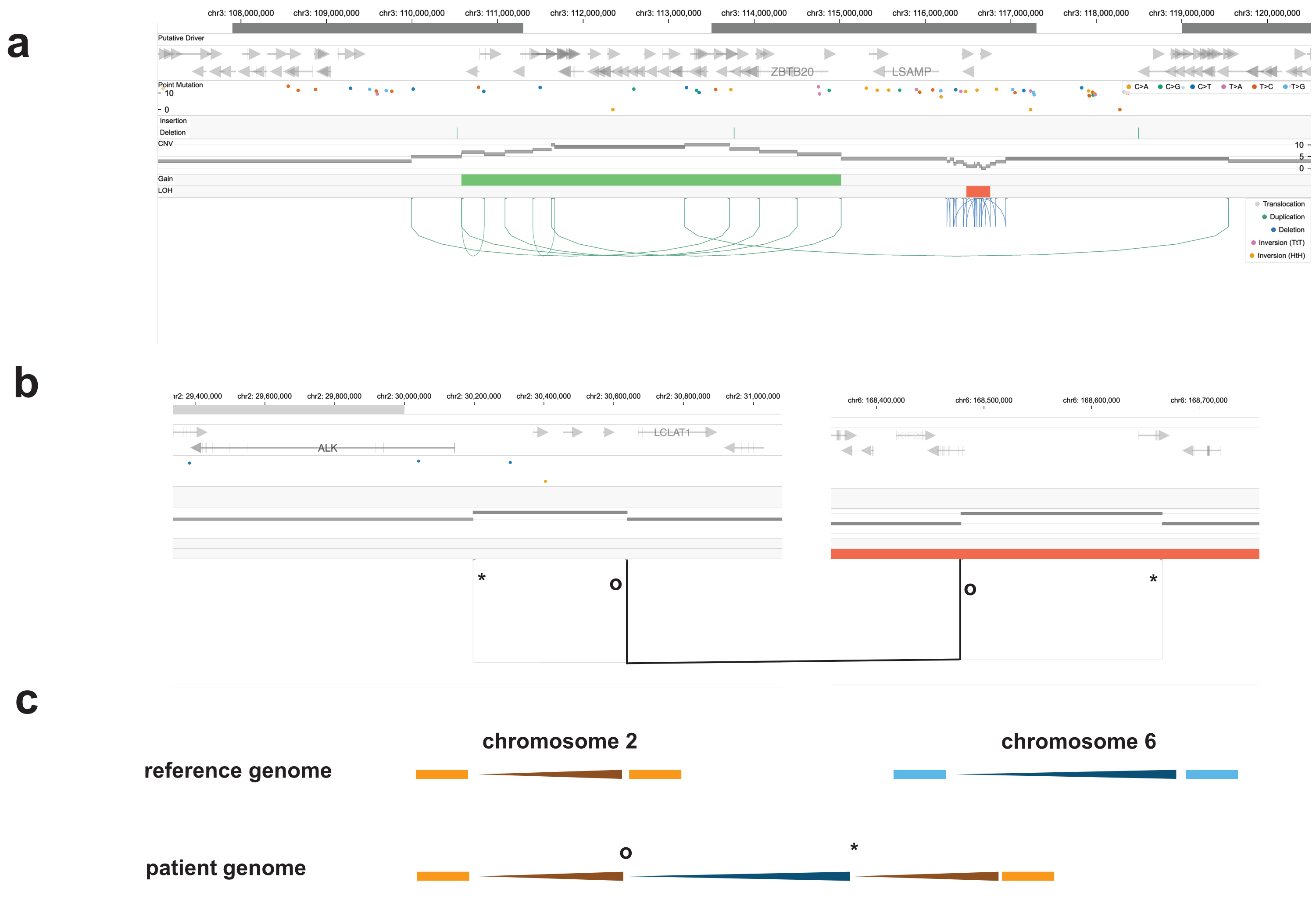Click the chr2: 29,600,000 axis label
This screenshot has height=903, width=1316.
tap(265, 396)
